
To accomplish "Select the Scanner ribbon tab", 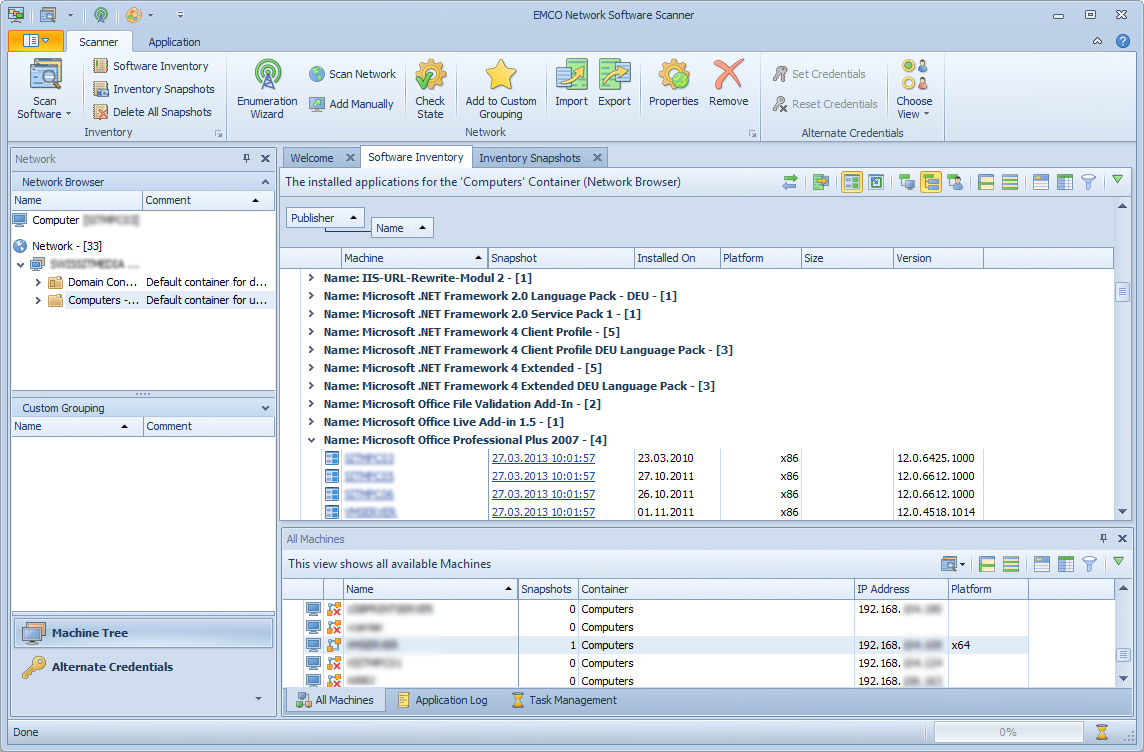I will coord(98,42).
